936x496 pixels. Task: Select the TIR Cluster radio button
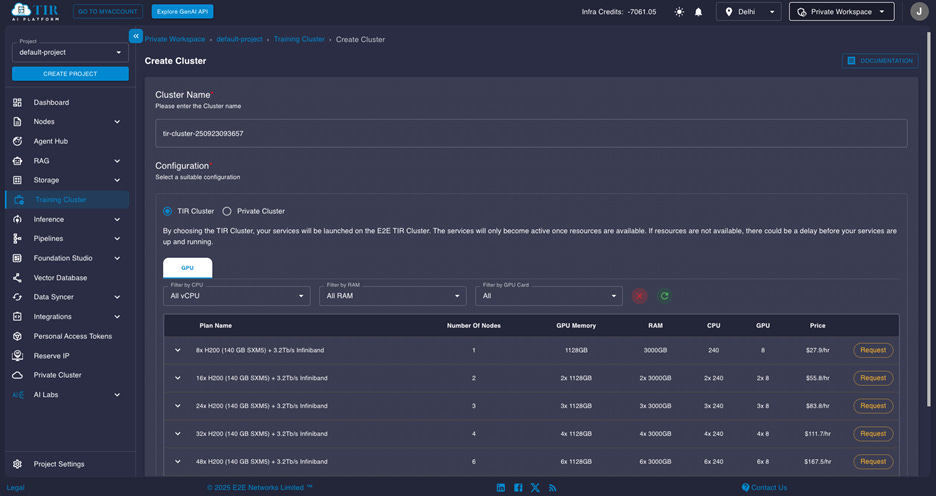167,211
